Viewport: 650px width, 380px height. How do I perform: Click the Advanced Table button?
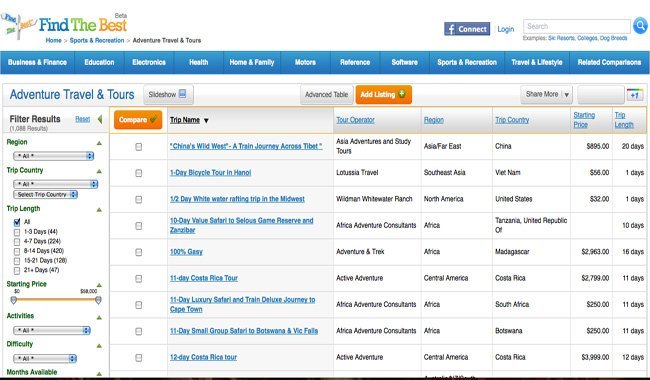click(x=327, y=94)
